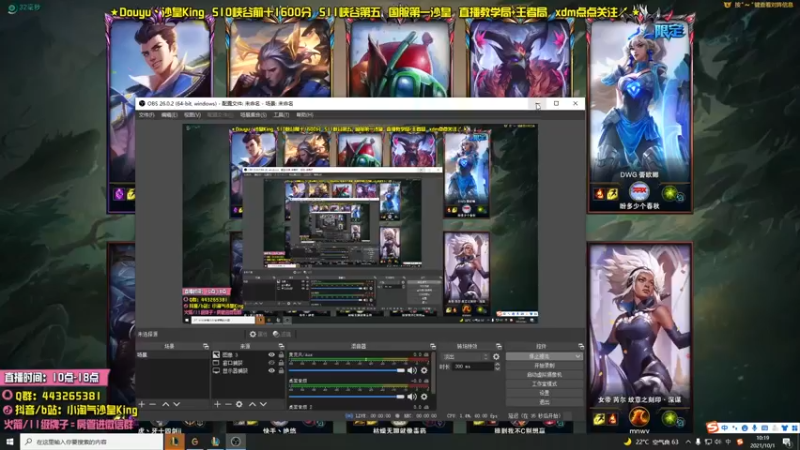Pop out the Sources dock panel
This screenshot has height=450, width=800.
point(281,346)
